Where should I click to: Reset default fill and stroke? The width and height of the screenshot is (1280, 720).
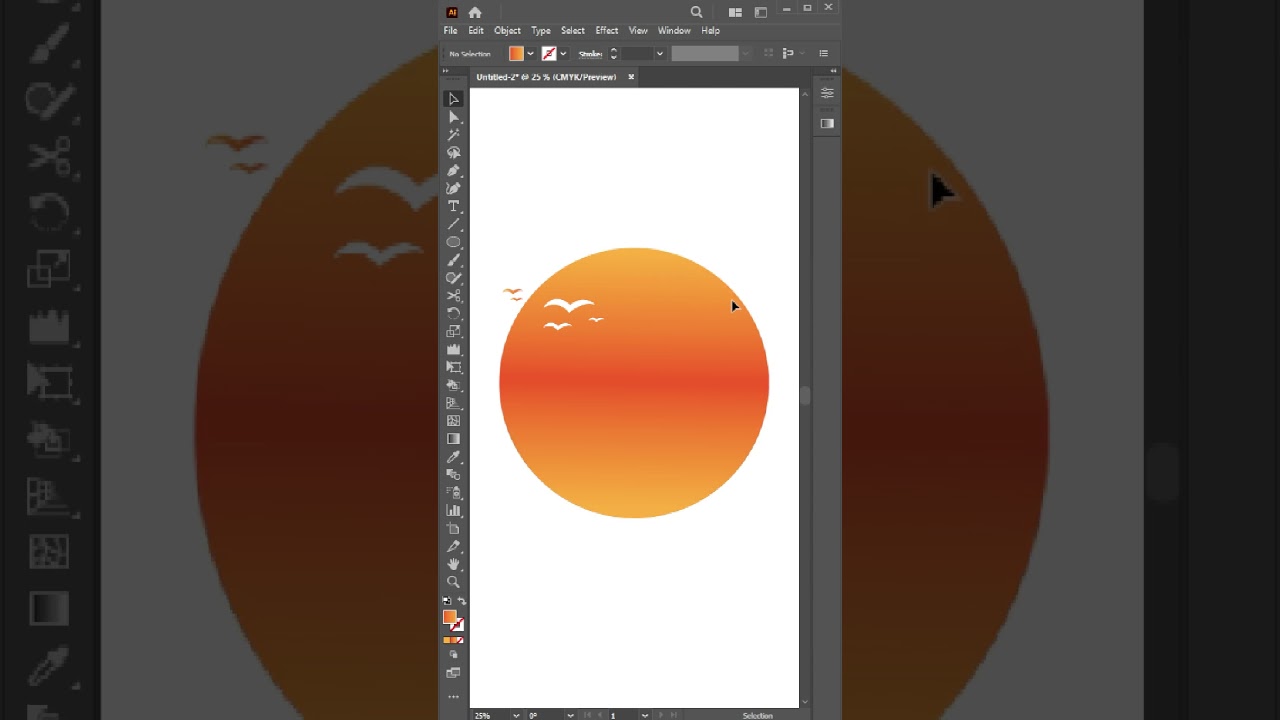point(446,601)
